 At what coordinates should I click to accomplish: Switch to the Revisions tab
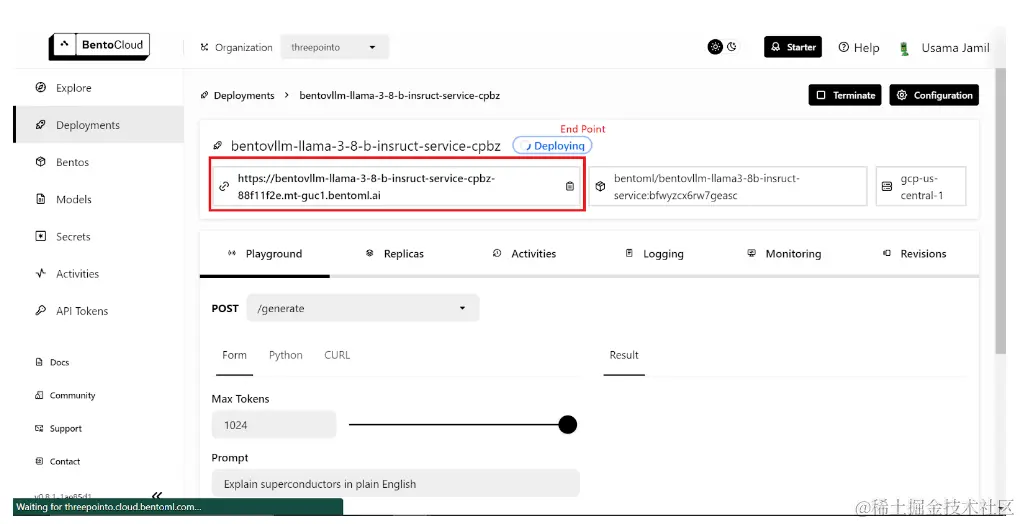914,254
